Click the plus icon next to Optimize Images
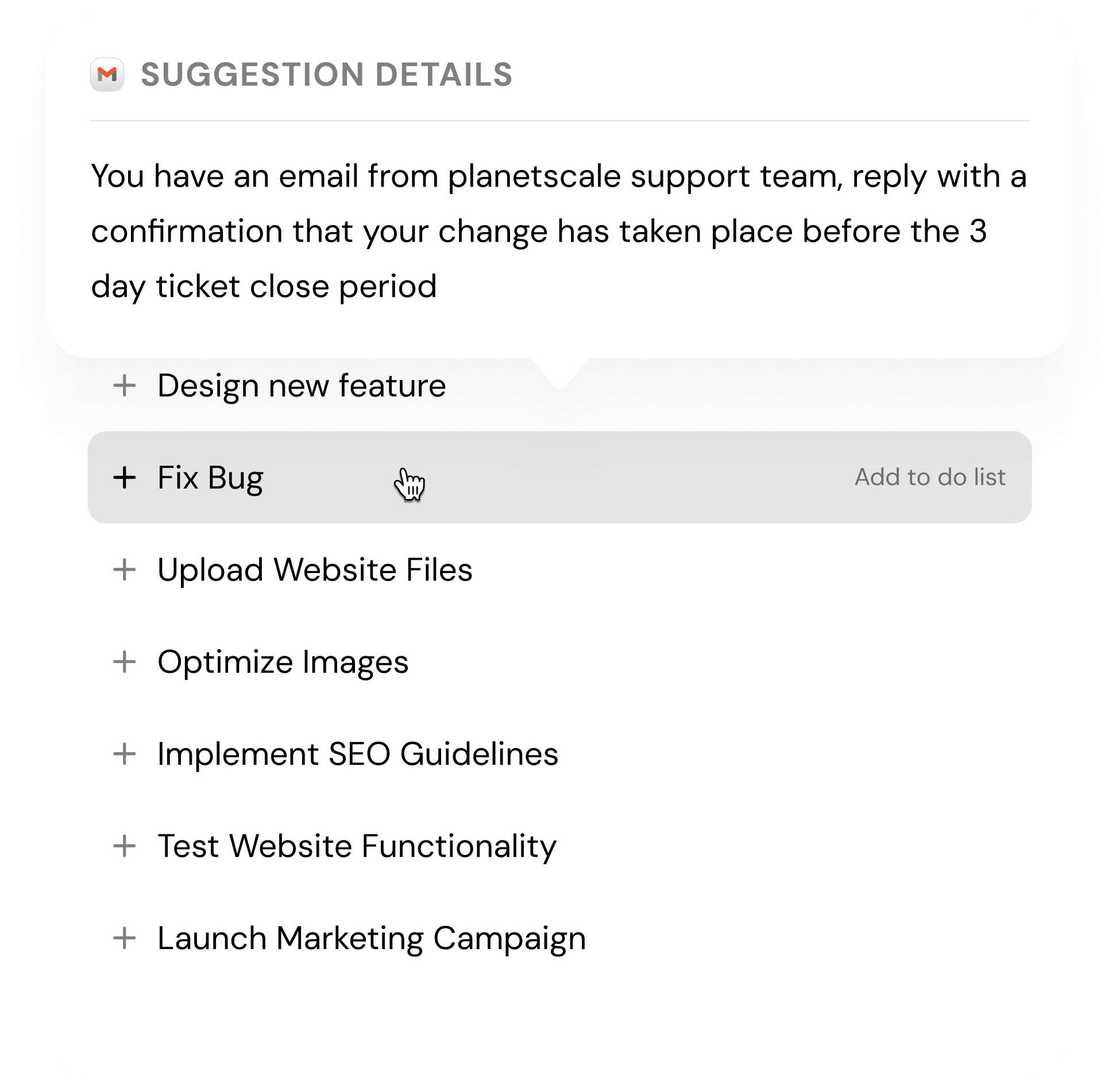The image size is (1120, 1080). (x=125, y=663)
